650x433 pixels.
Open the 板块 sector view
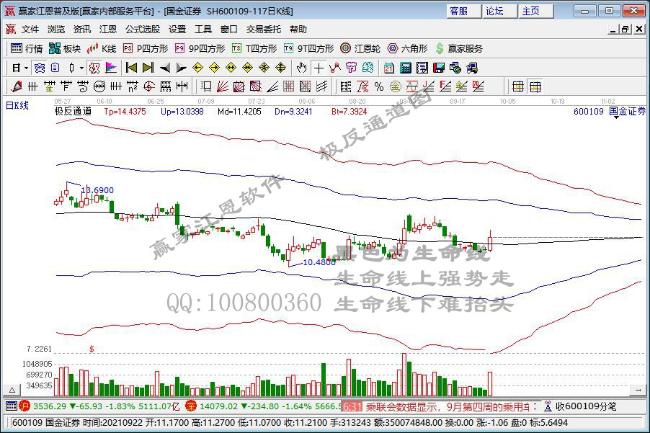(65, 48)
